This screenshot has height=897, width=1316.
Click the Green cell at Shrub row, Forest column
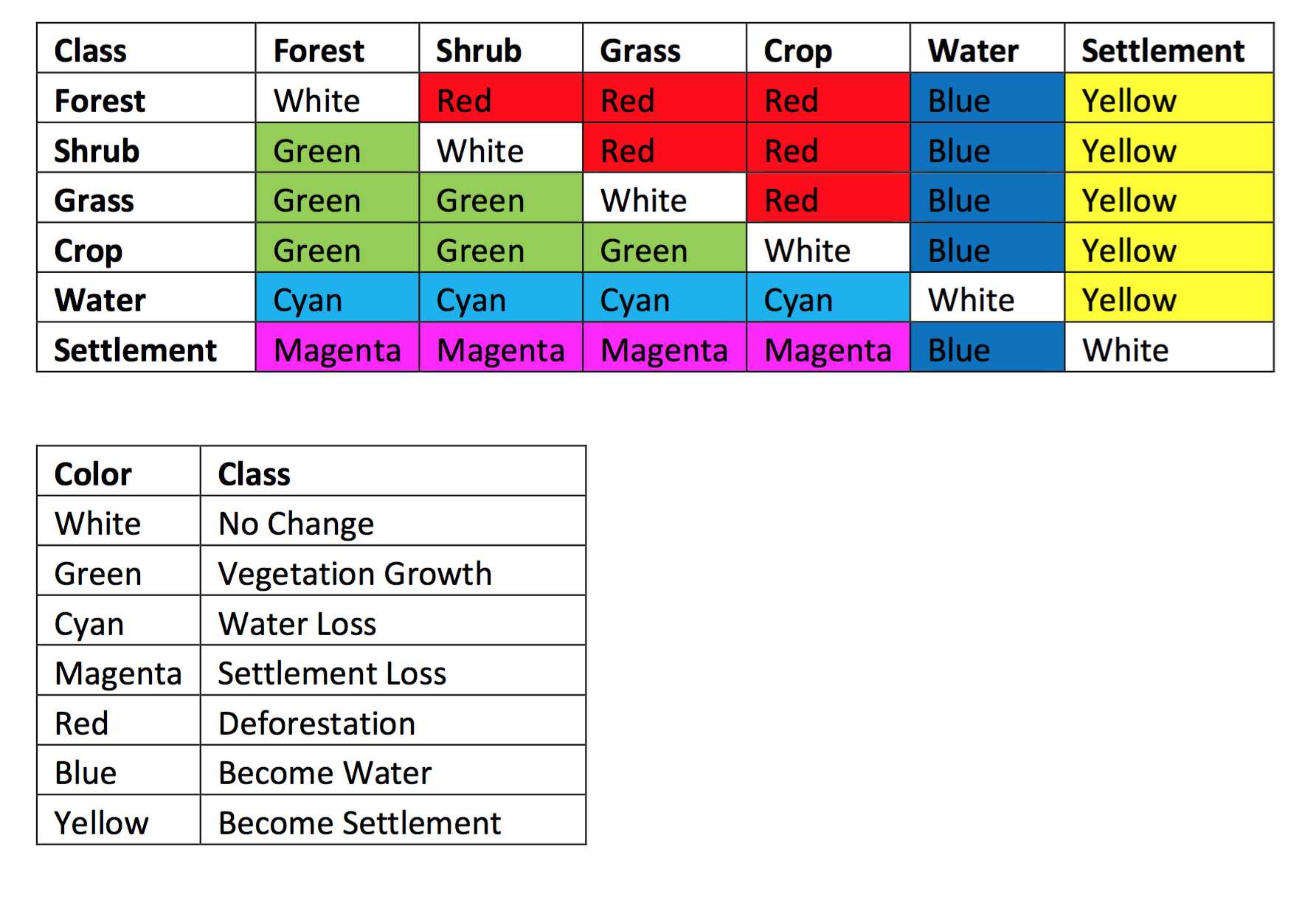(x=337, y=148)
